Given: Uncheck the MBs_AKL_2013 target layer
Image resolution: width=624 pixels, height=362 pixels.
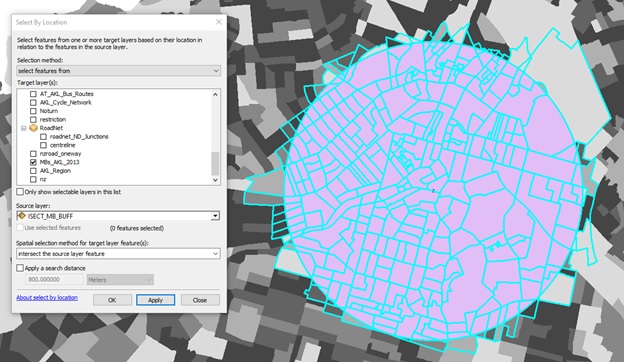Looking at the screenshot, I should (33, 162).
